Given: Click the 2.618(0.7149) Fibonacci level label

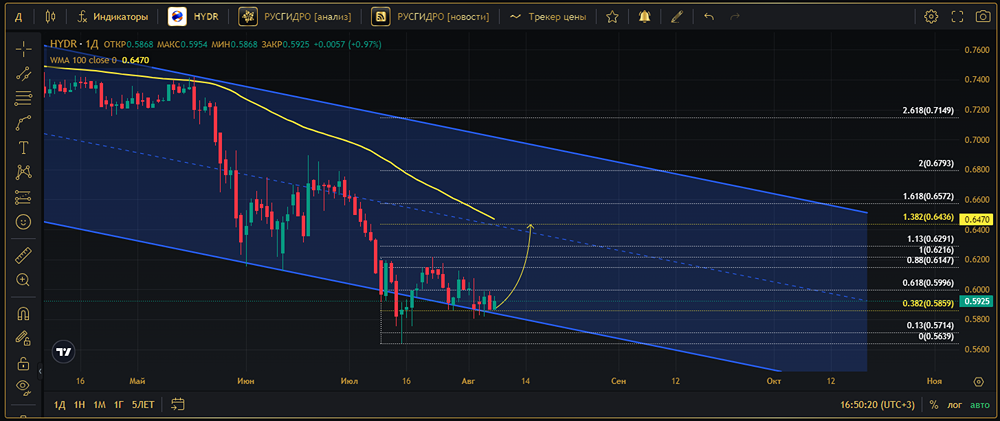Looking at the screenshot, I should click(x=928, y=111).
